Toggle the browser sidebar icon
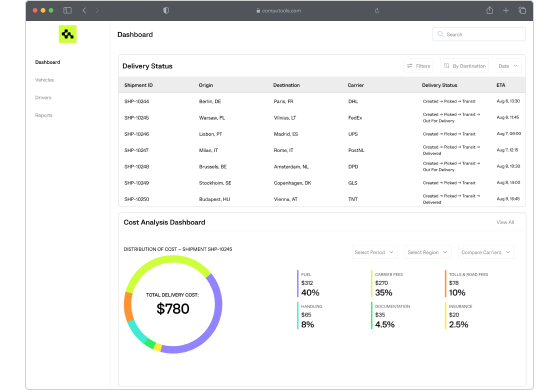Image resolution: width=560 pixels, height=390 pixels. (67, 10)
